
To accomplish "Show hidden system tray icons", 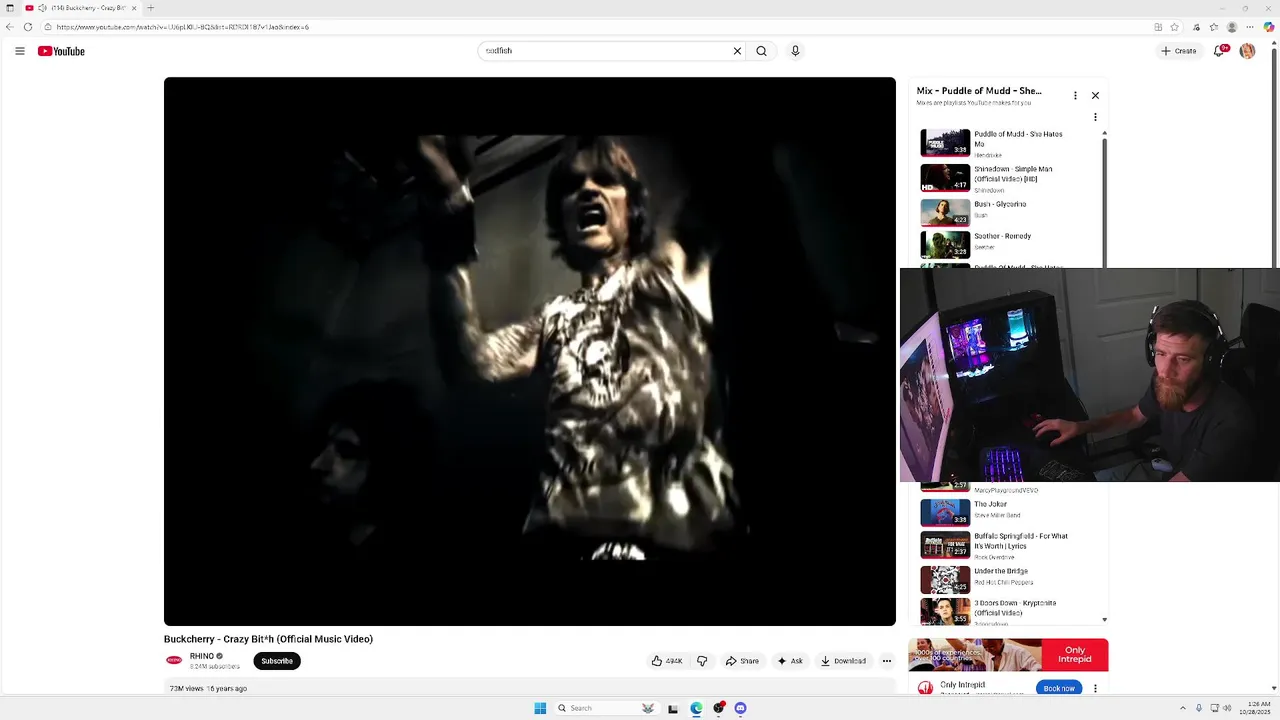I will (1182, 708).
